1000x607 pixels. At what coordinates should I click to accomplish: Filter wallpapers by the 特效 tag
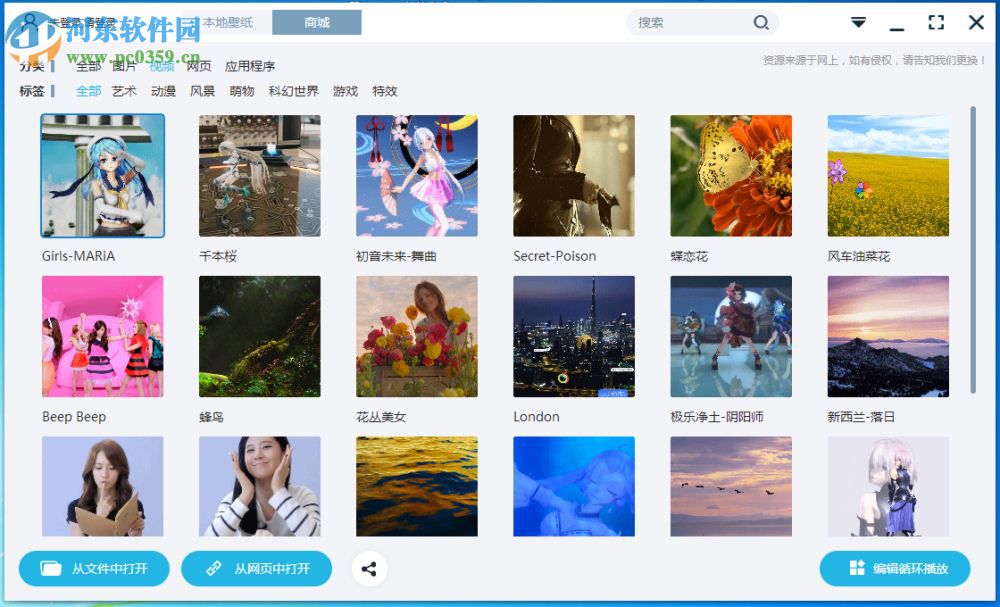point(384,91)
